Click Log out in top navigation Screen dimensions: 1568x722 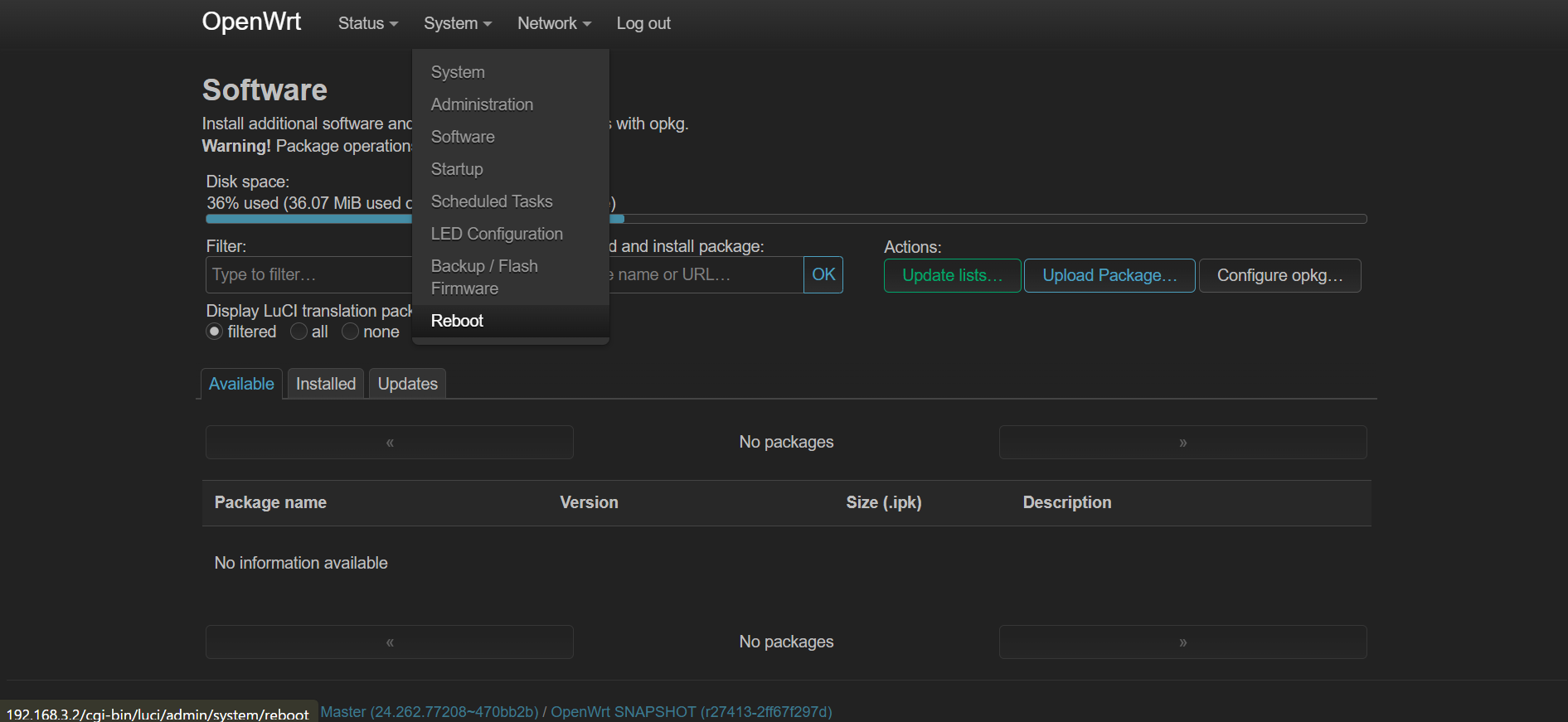[x=643, y=23]
